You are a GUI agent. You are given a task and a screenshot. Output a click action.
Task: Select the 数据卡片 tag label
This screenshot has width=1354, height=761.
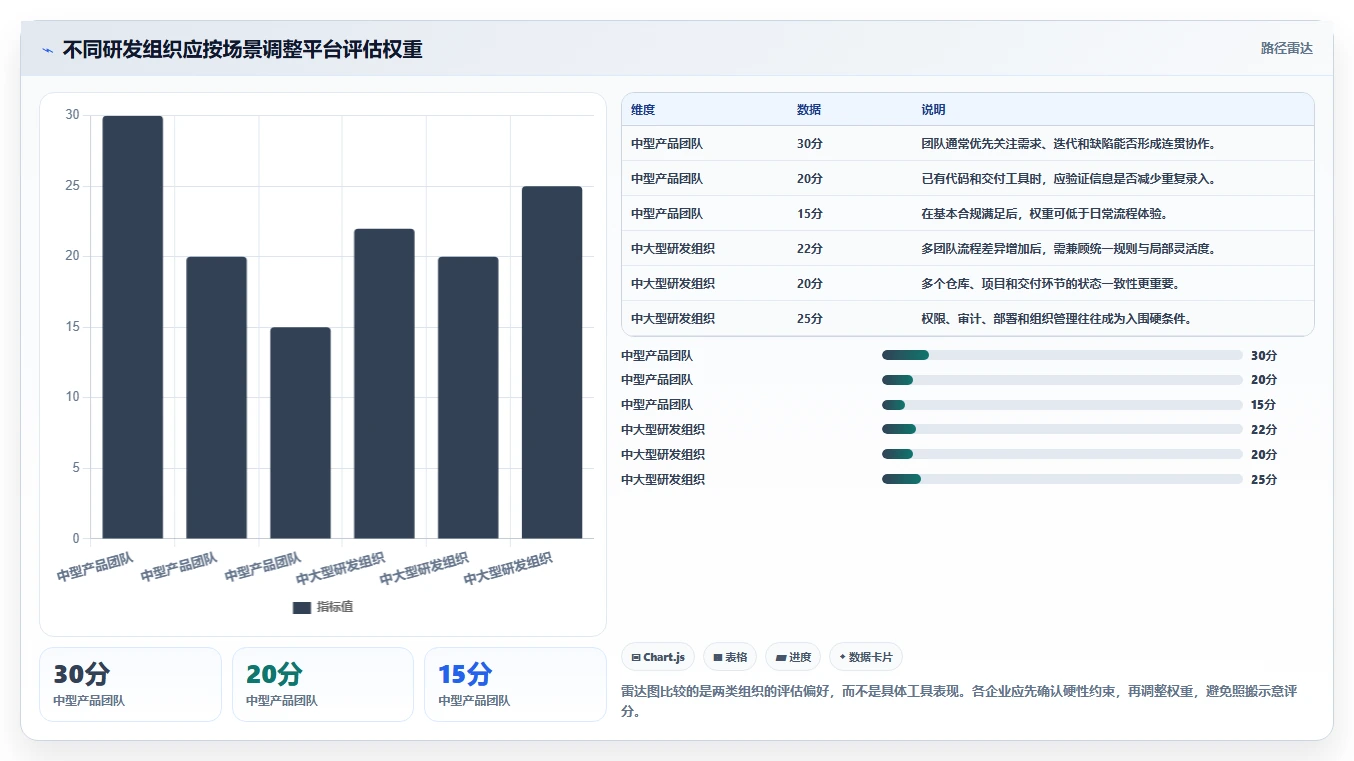tap(870, 657)
